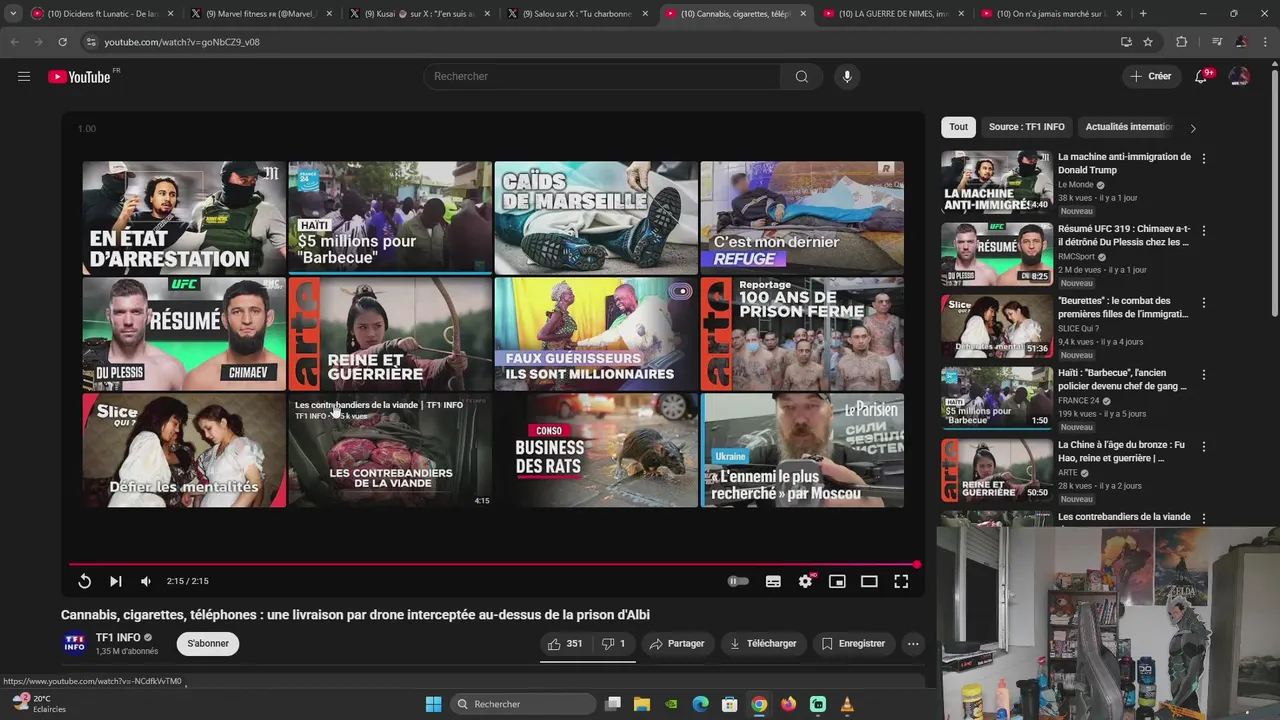The image size is (1280, 720).
Task: Open the YouTube account avatar menu
Action: [x=1239, y=76]
